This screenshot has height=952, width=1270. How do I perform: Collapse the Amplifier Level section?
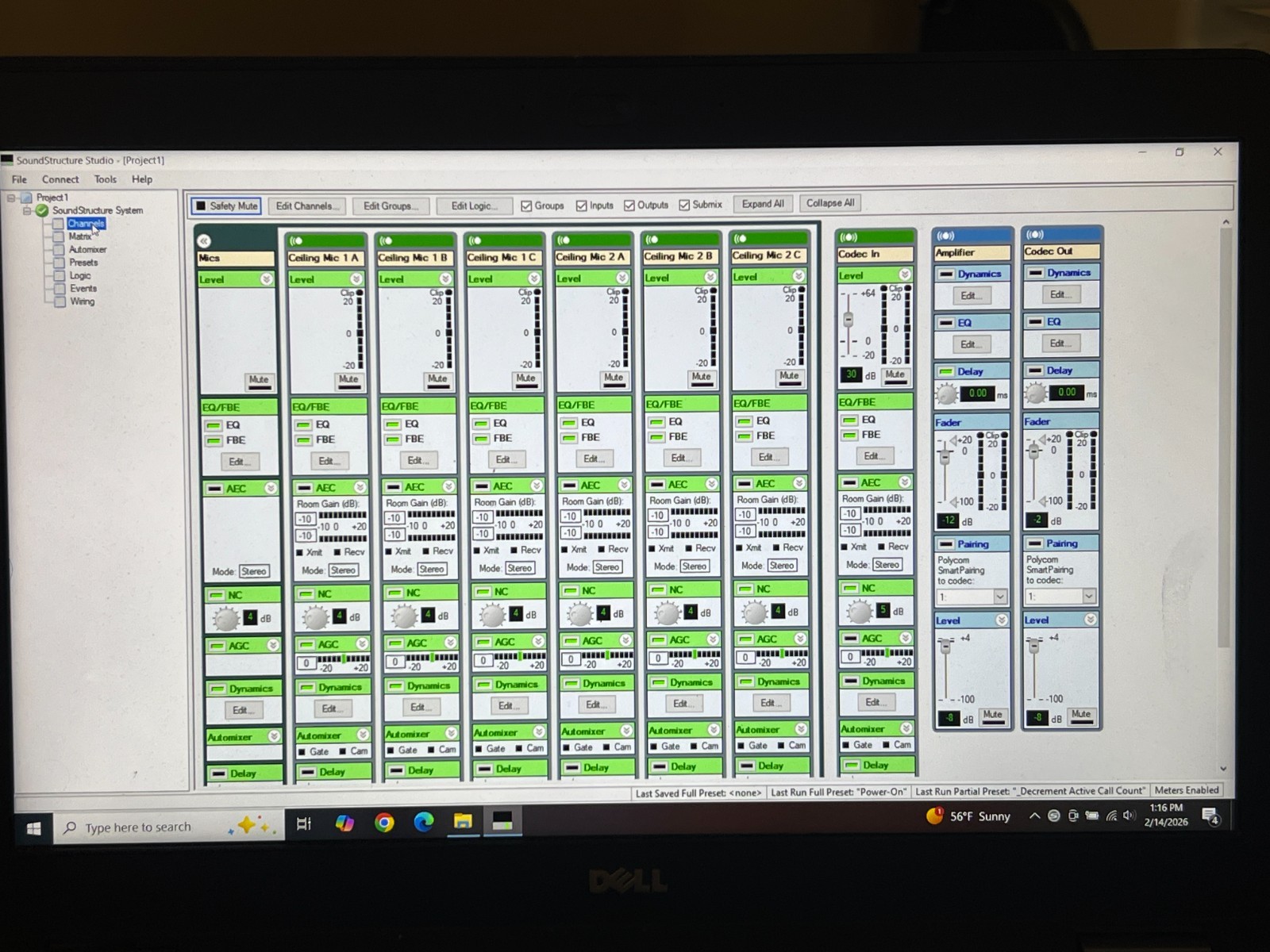pyautogui.click(x=1001, y=620)
